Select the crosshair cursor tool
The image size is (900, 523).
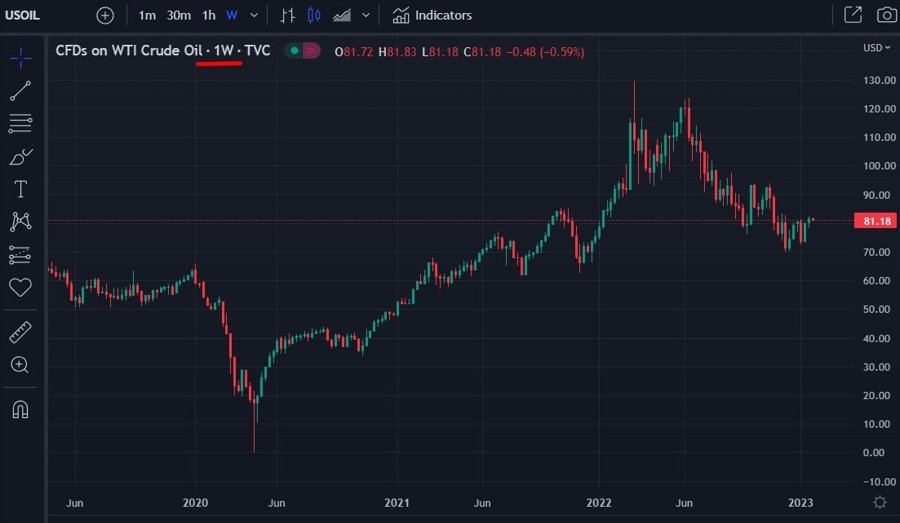(x=20, y=57)
